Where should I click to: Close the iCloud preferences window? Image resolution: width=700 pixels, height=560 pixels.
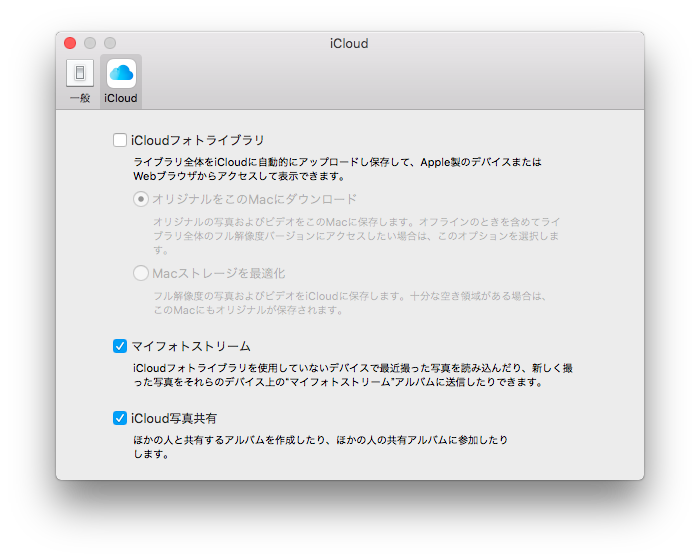(x=70, y=43)
